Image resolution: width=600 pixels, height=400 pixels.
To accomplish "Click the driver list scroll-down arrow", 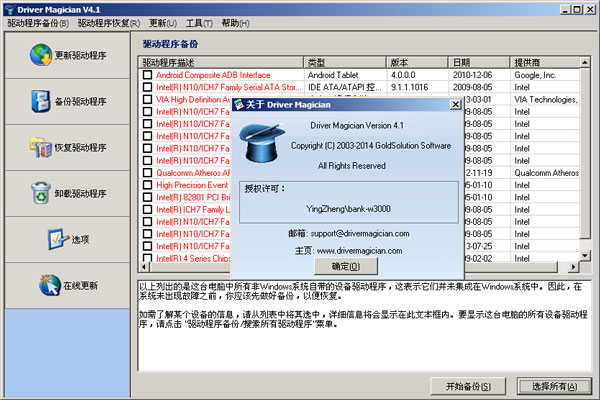I will tap(585, 256).
